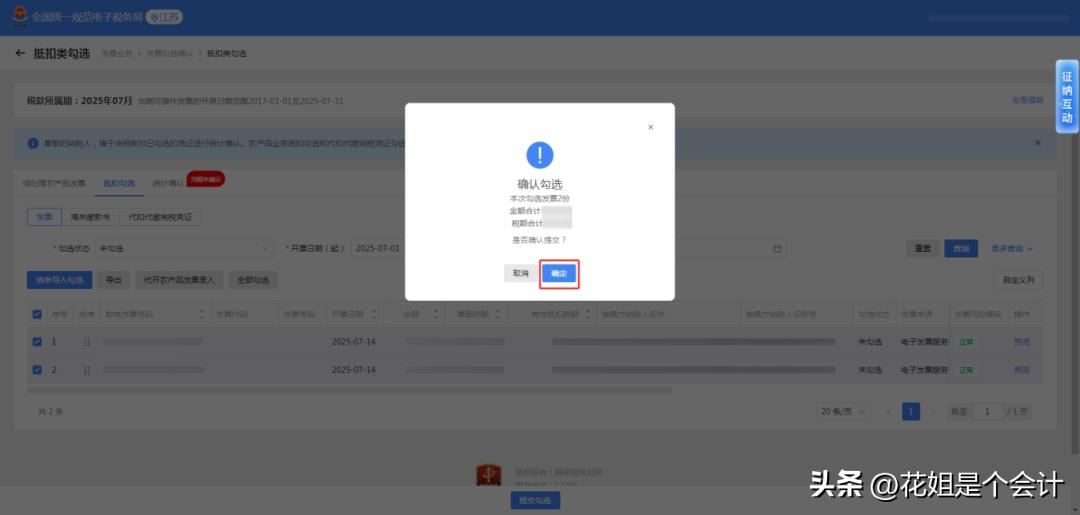Dismiss the blue info banner with X

click(1037, 143)
